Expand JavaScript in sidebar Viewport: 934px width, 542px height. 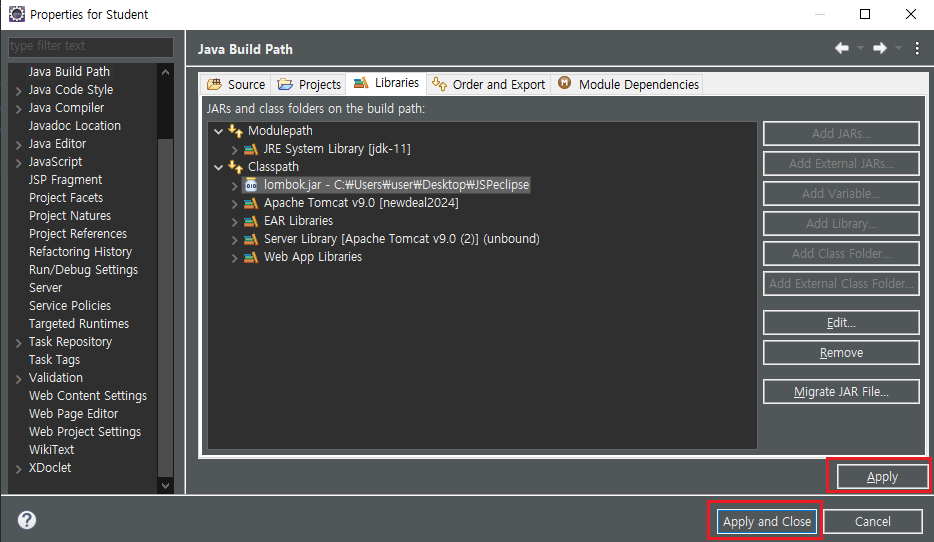point(18,163)
